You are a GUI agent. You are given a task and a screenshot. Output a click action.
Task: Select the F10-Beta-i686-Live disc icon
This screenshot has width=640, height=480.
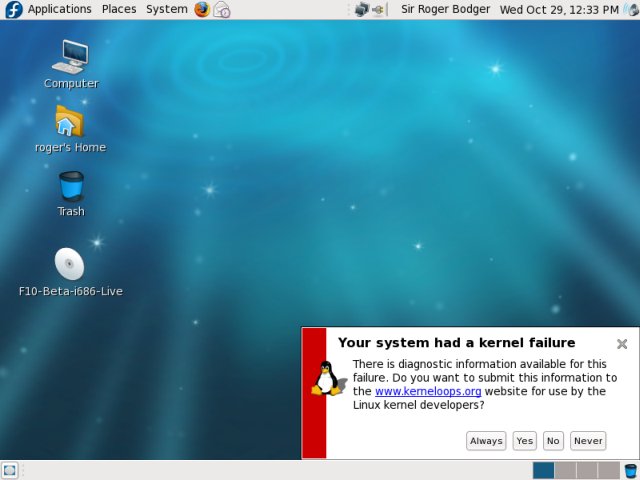(x=70, y=272)
